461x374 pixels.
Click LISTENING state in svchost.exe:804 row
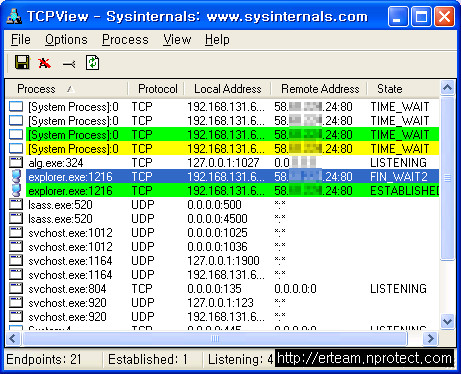pyautogui.click(x=398, y=289)
